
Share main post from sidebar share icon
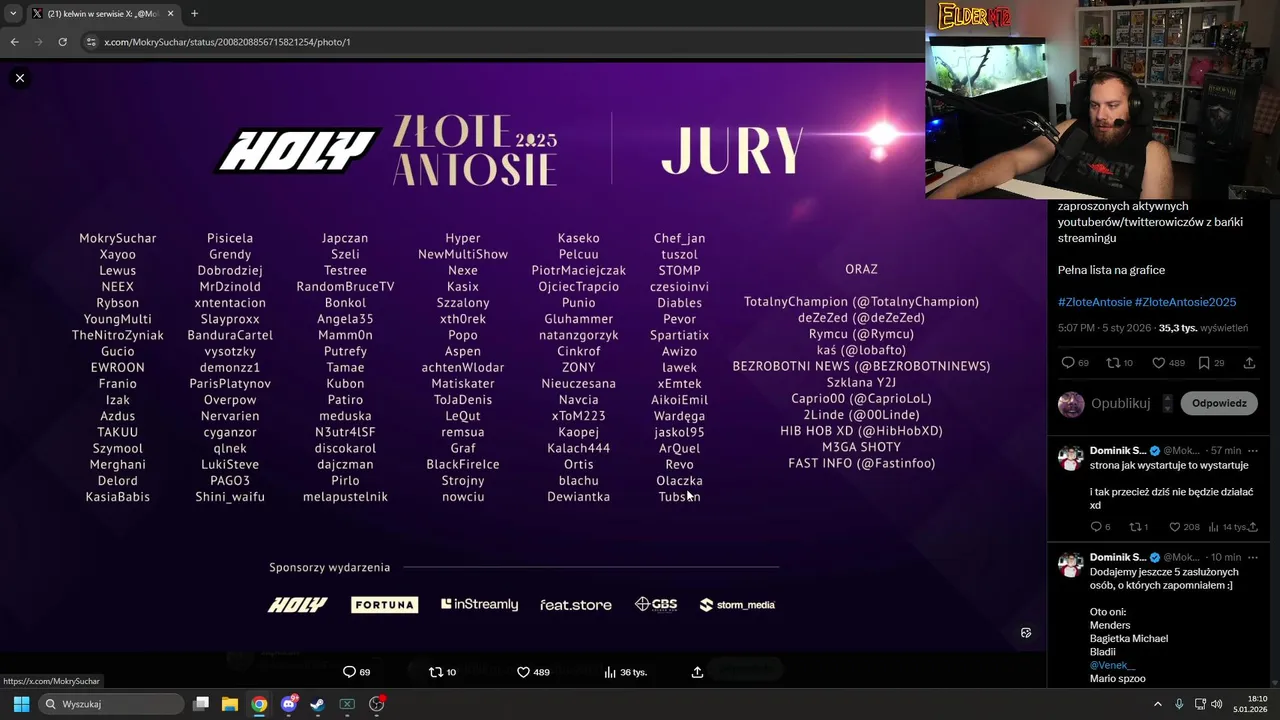coord(1249,363)
